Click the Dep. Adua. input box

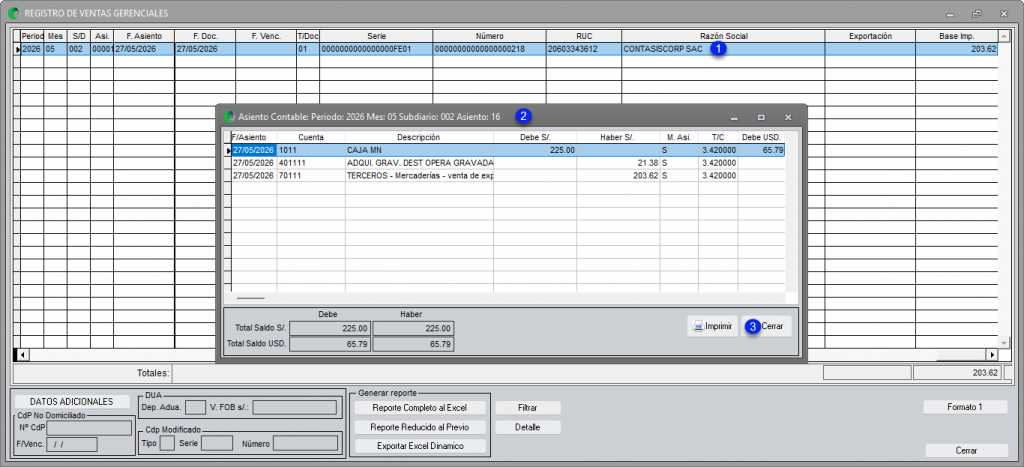(196, 408)
